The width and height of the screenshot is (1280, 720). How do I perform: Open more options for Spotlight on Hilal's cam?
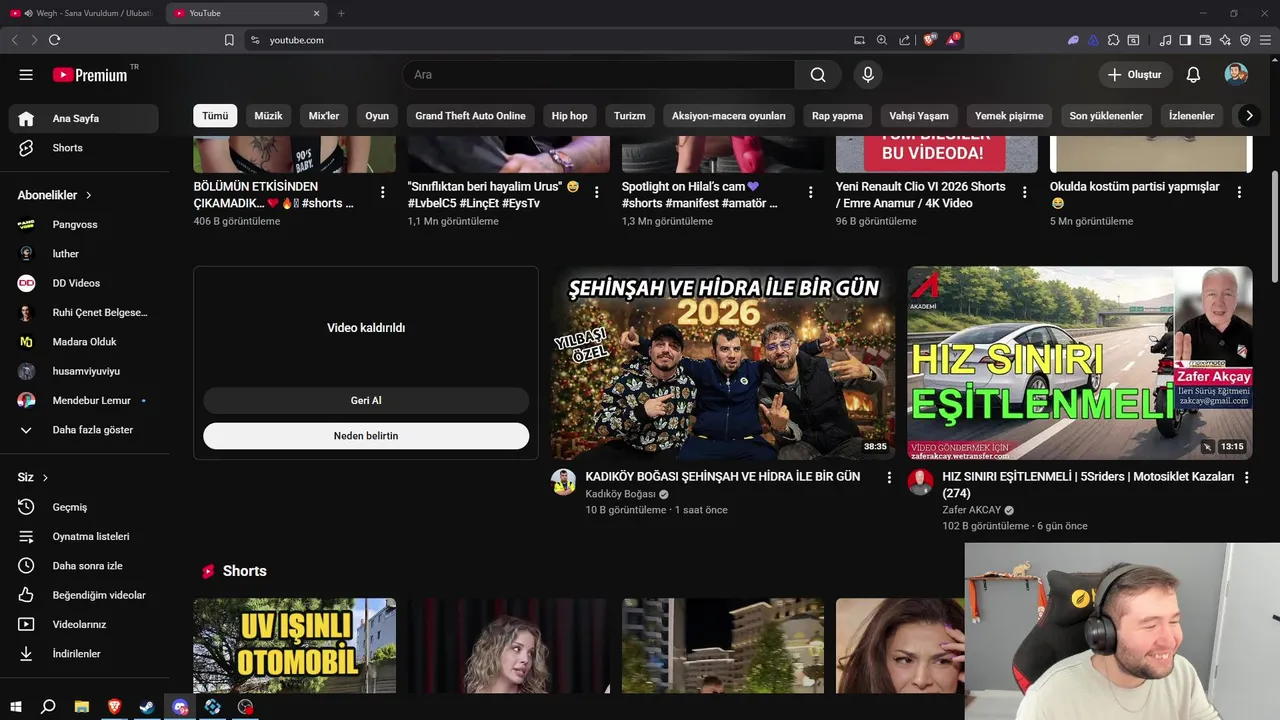tap(811, 192)
